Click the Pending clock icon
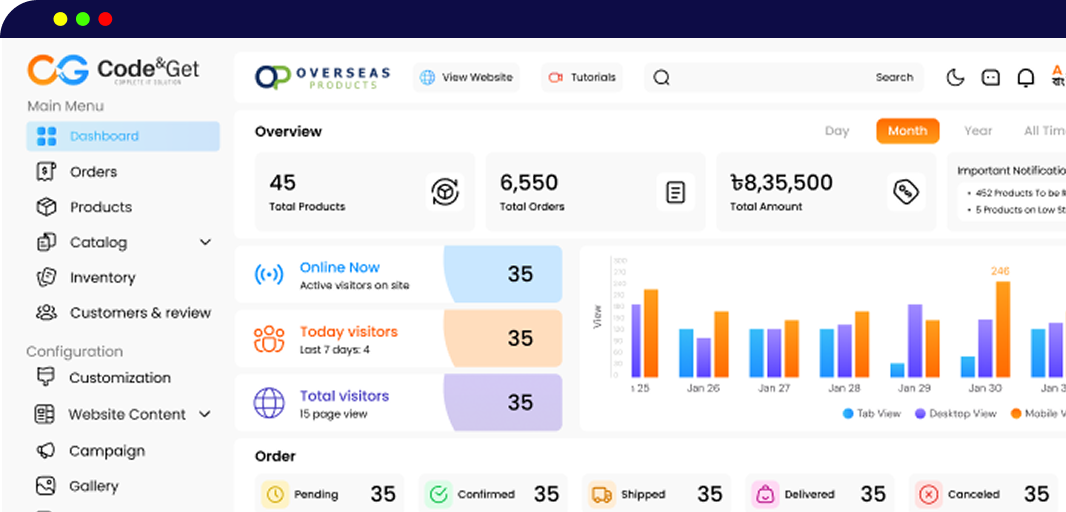The image size is (1066, 512). tap(275, 494)
